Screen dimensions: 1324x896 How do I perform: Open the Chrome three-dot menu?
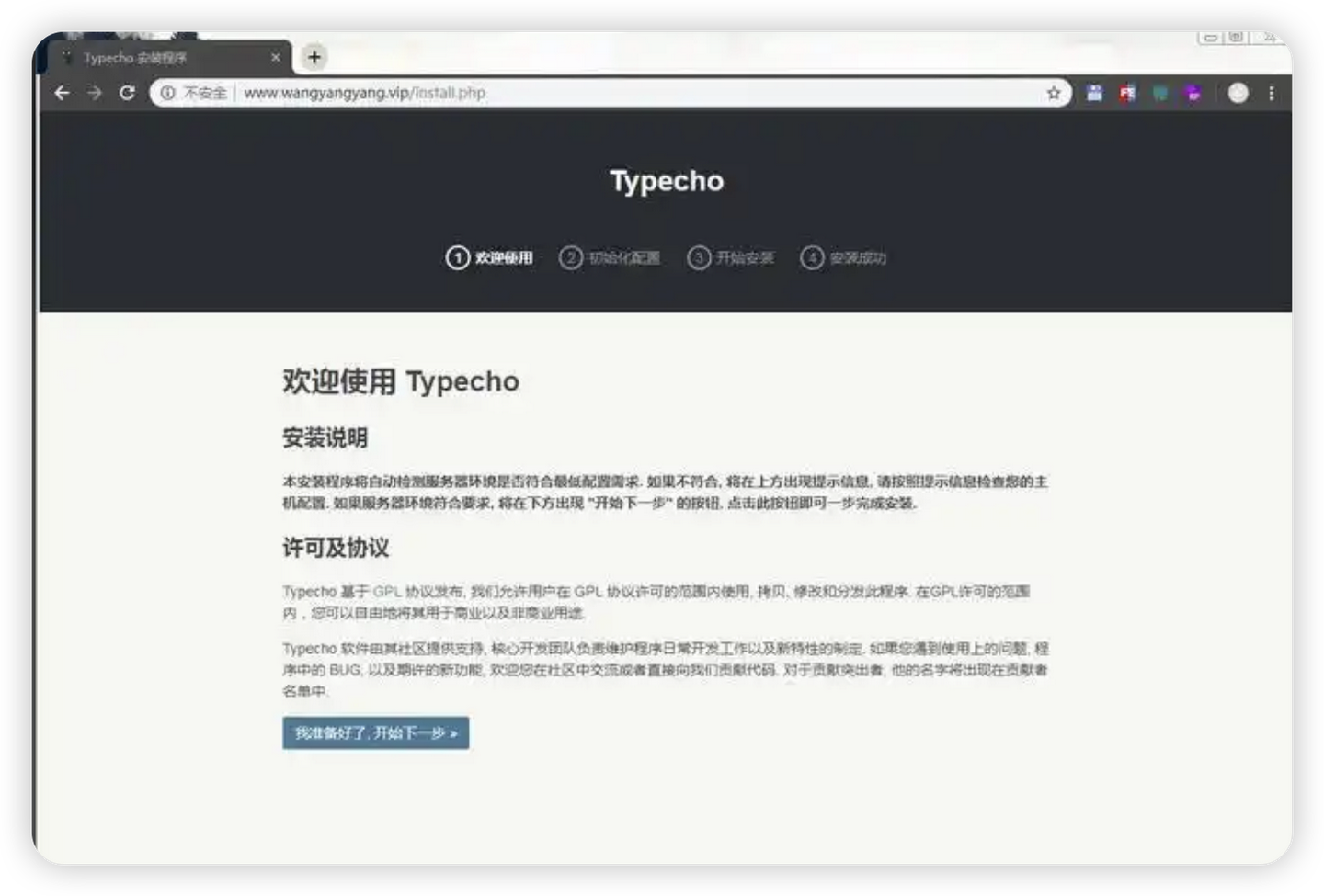coord(1272,93)
